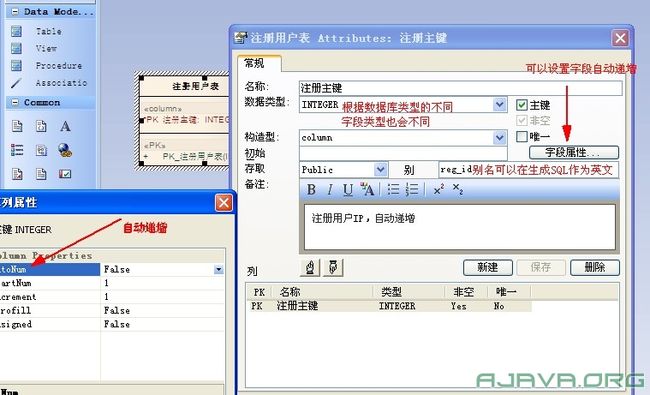Open the font color 'A' tool
650x395 pixels.
[x=367, y=189]
